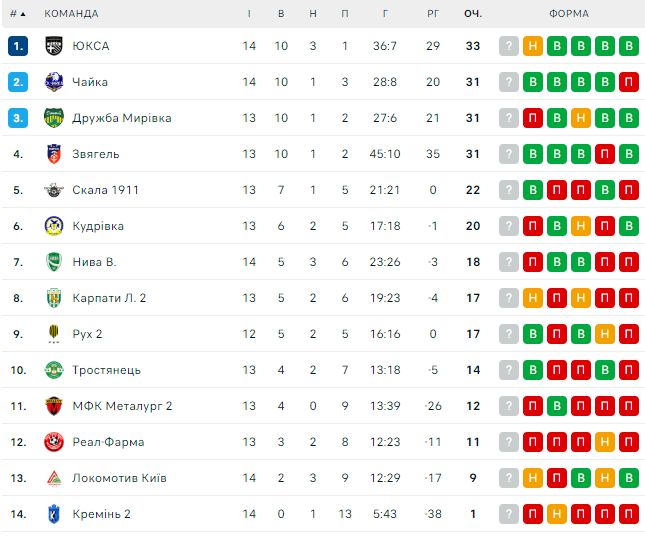Click the Скала 1911 team logo

point(54,190)
